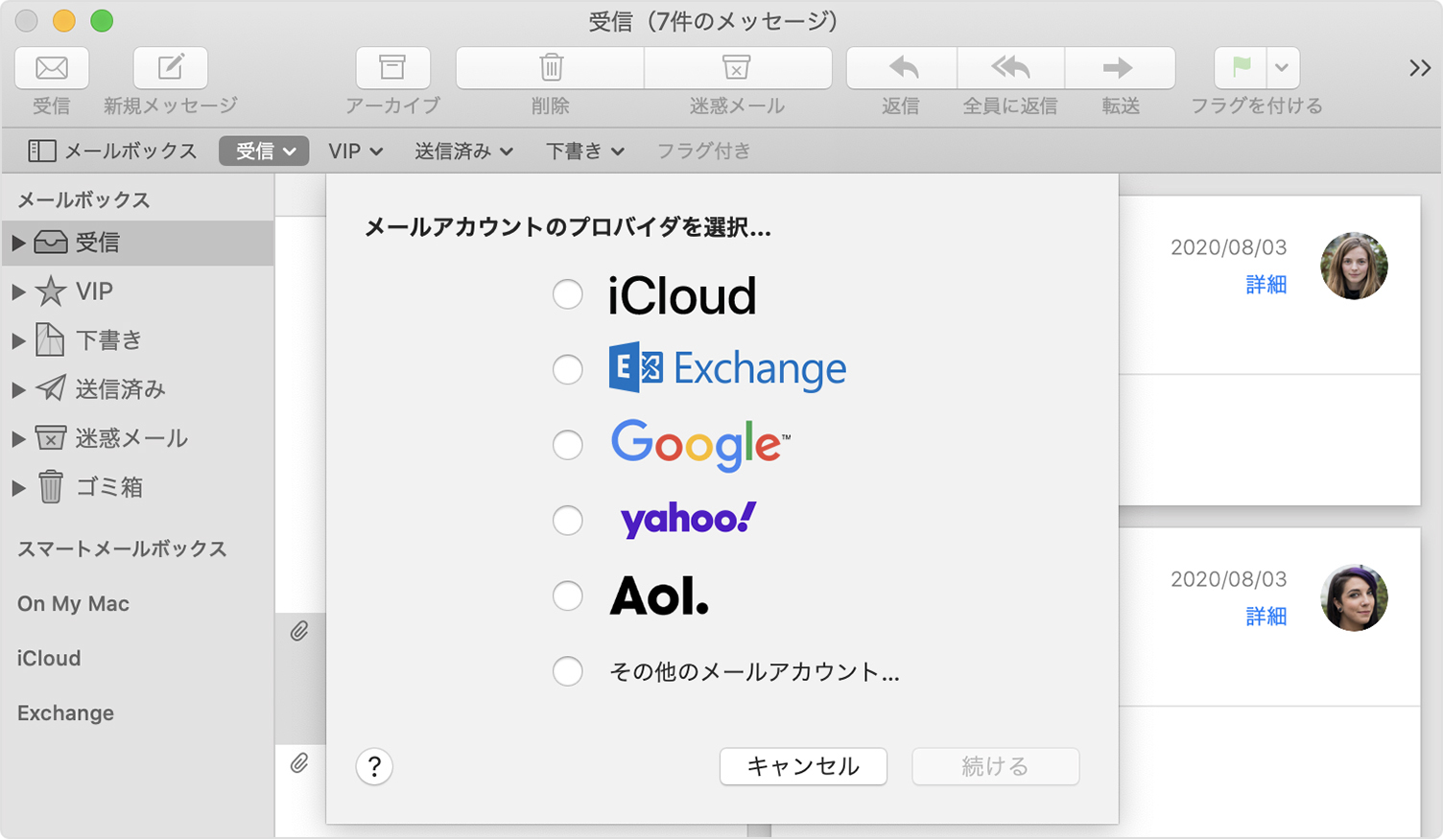Open the 送信済み favorites bar dropdown
This screenshot has width=1443, height=840.
tap(463, 151)
